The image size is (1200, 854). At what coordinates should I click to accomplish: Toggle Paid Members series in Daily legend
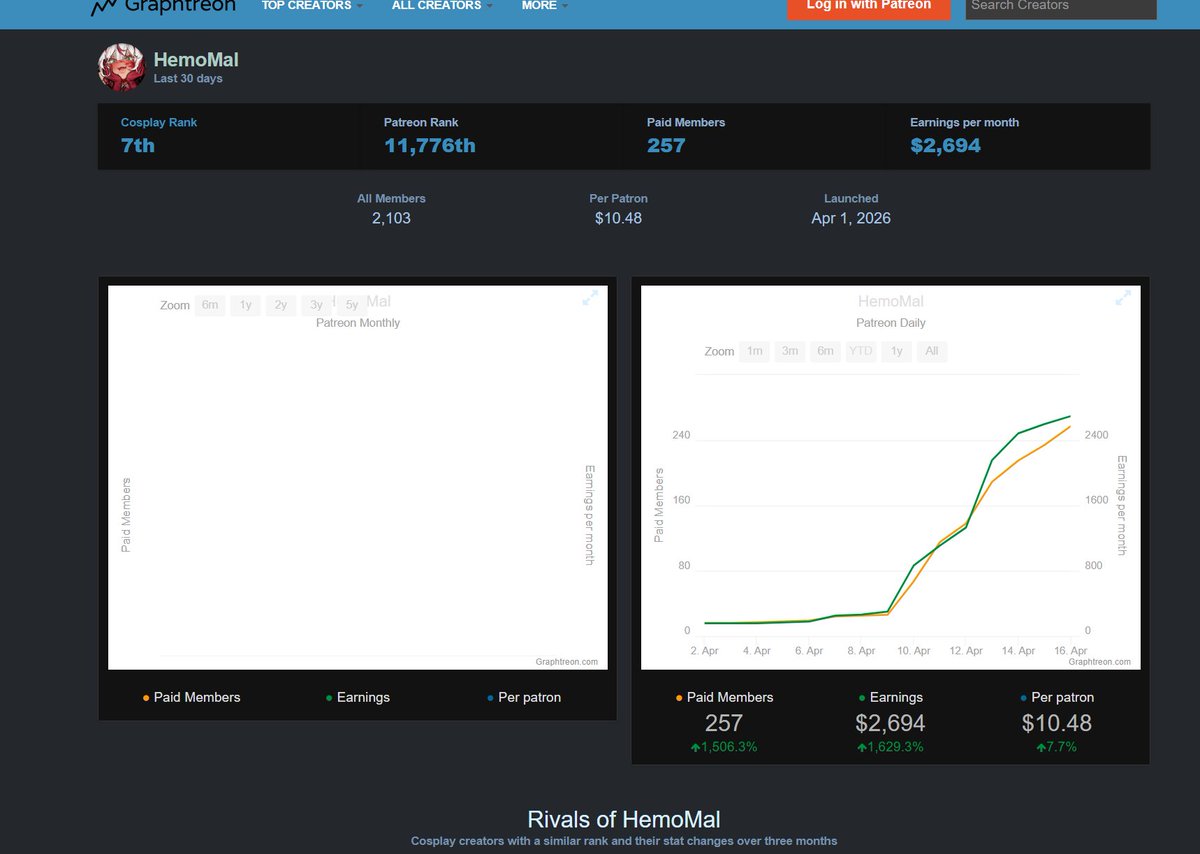725,697
